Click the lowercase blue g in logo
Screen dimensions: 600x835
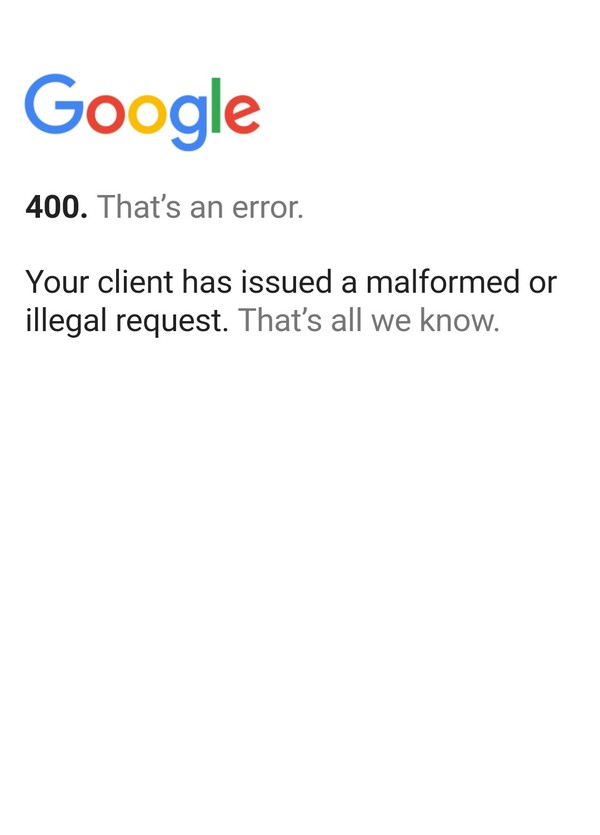188,122
